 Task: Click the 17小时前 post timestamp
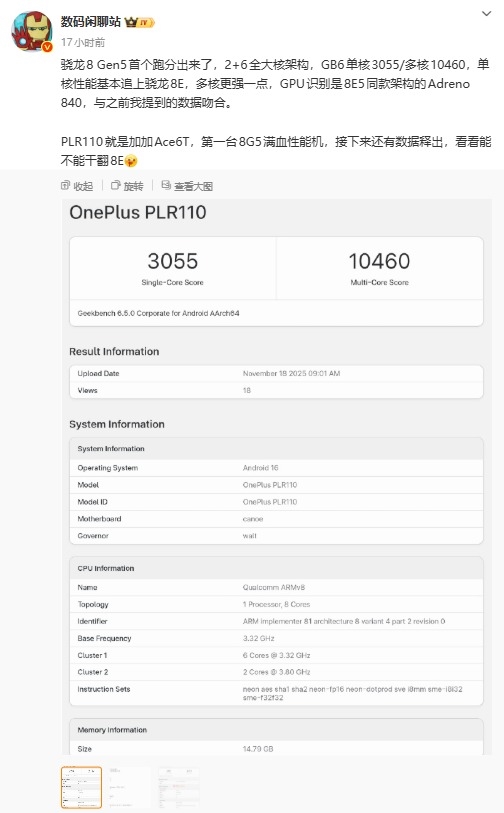pyautogui.click(x=83, y=42)
